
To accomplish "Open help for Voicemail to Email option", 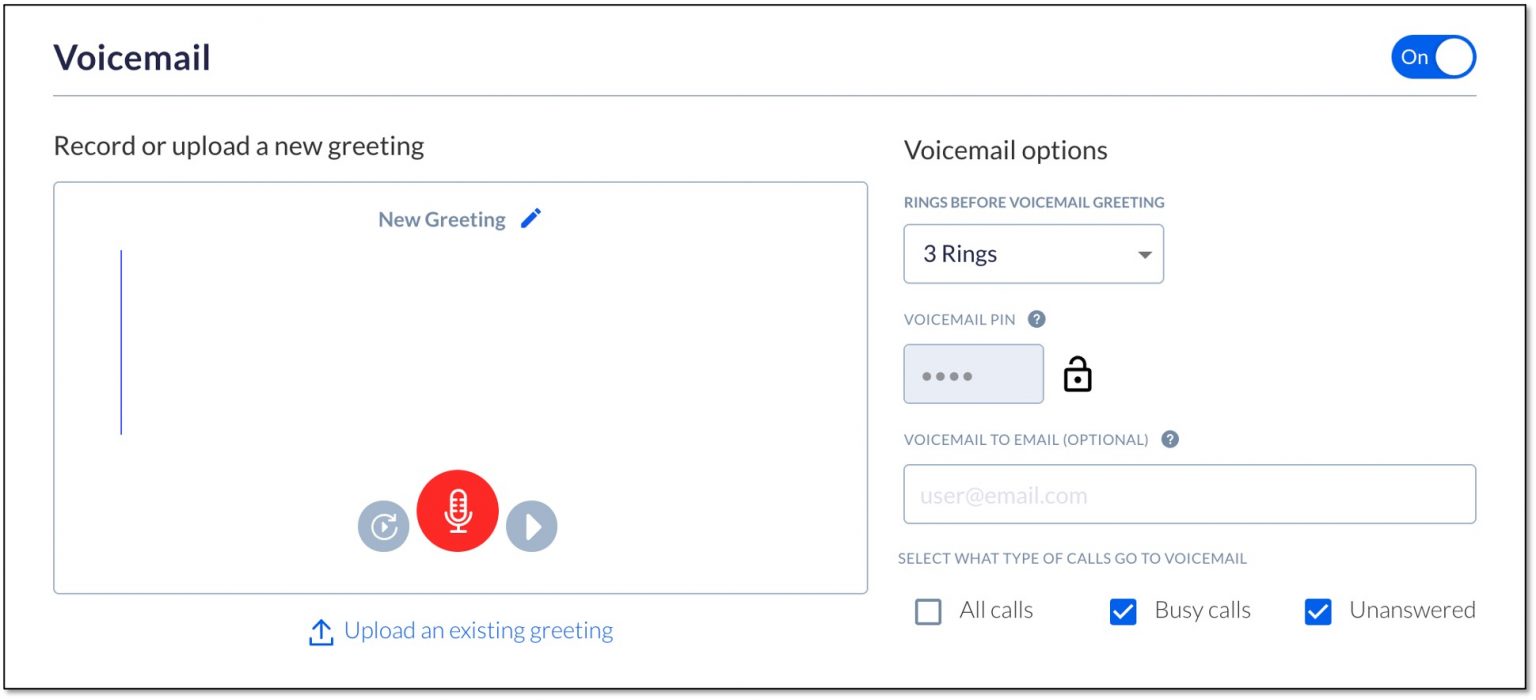I will click(1168, 438).
